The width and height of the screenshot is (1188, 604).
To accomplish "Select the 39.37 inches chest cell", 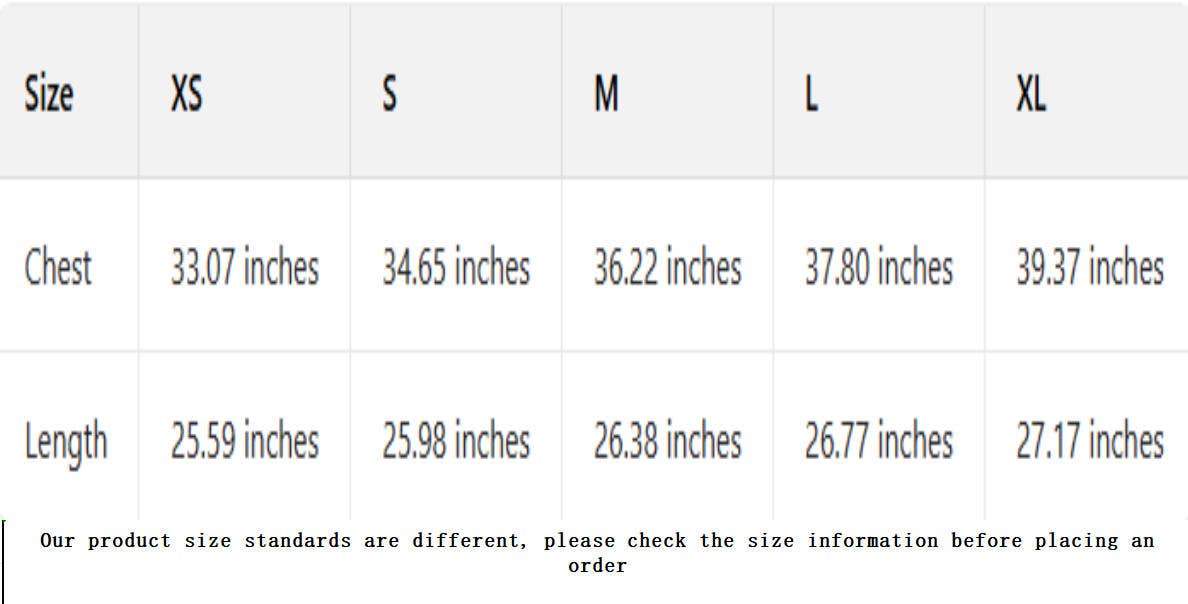I will point(1090,268).
